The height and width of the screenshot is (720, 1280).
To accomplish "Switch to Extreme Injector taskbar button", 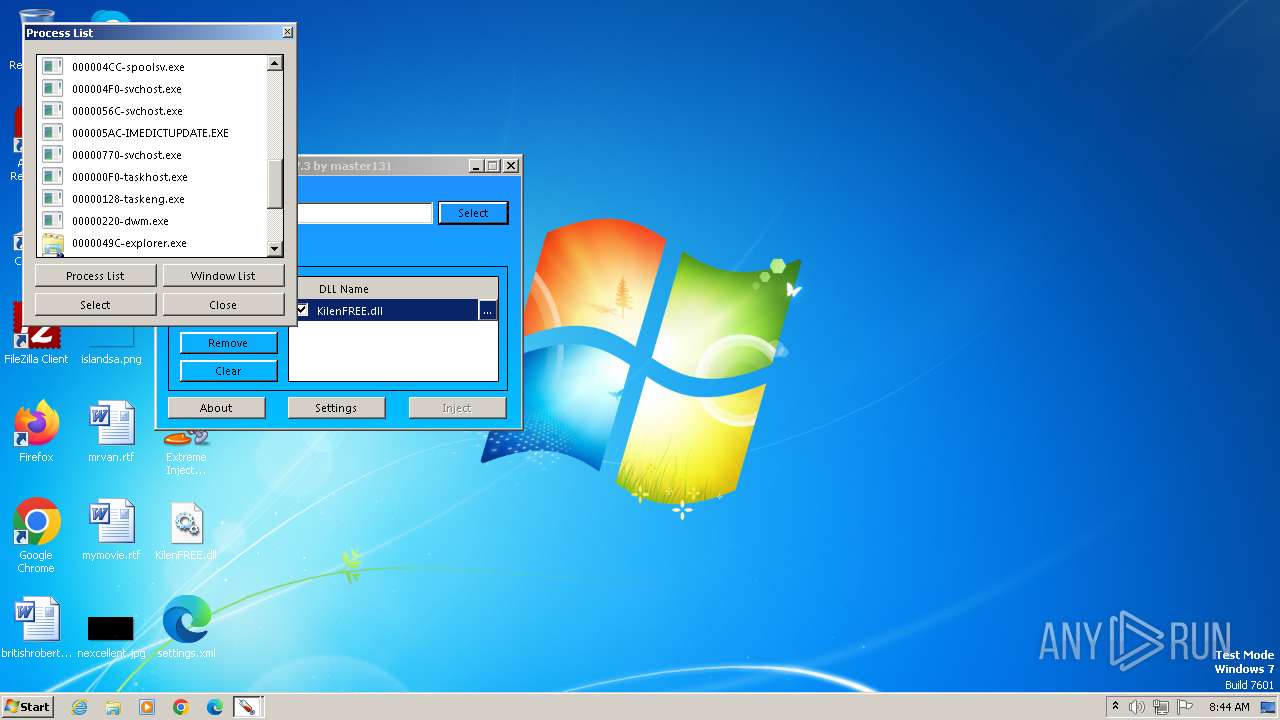I will point(246,707).
